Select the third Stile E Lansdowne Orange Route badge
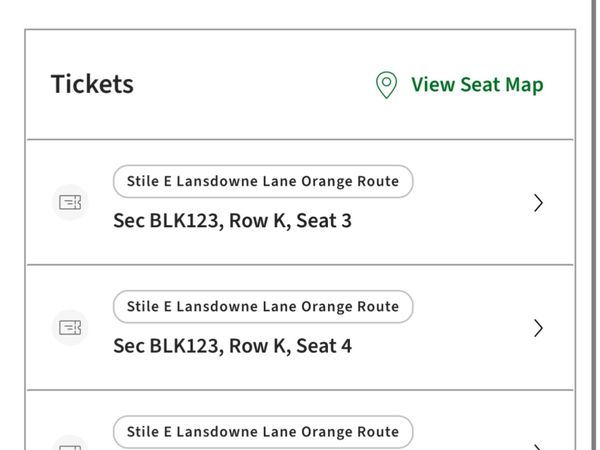 pos(262,432)
